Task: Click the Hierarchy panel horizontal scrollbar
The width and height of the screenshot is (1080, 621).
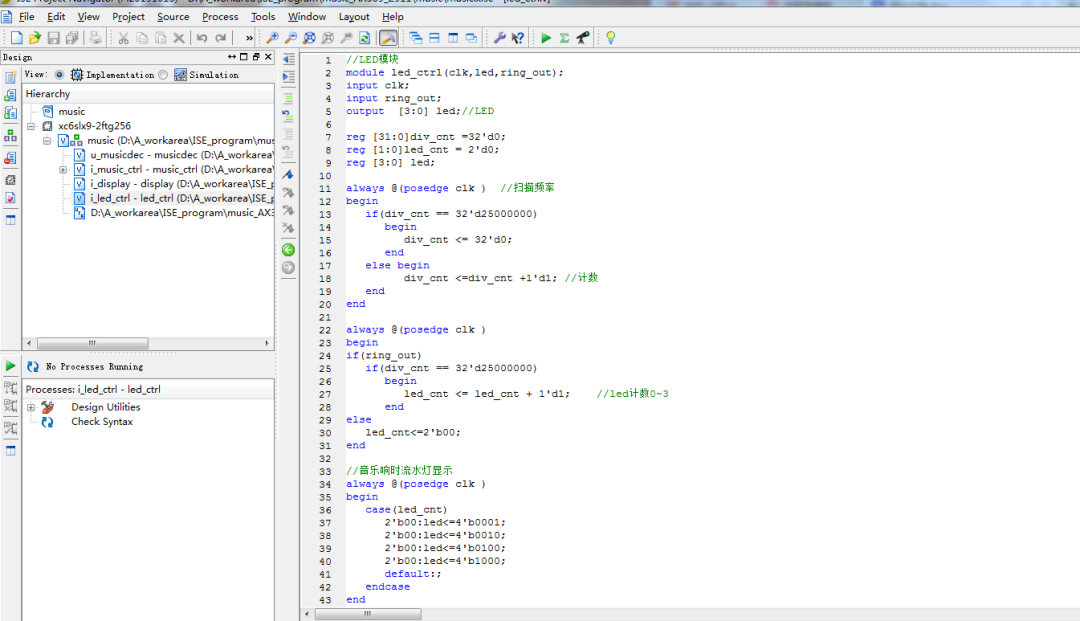Action: (x=92, y=343)
